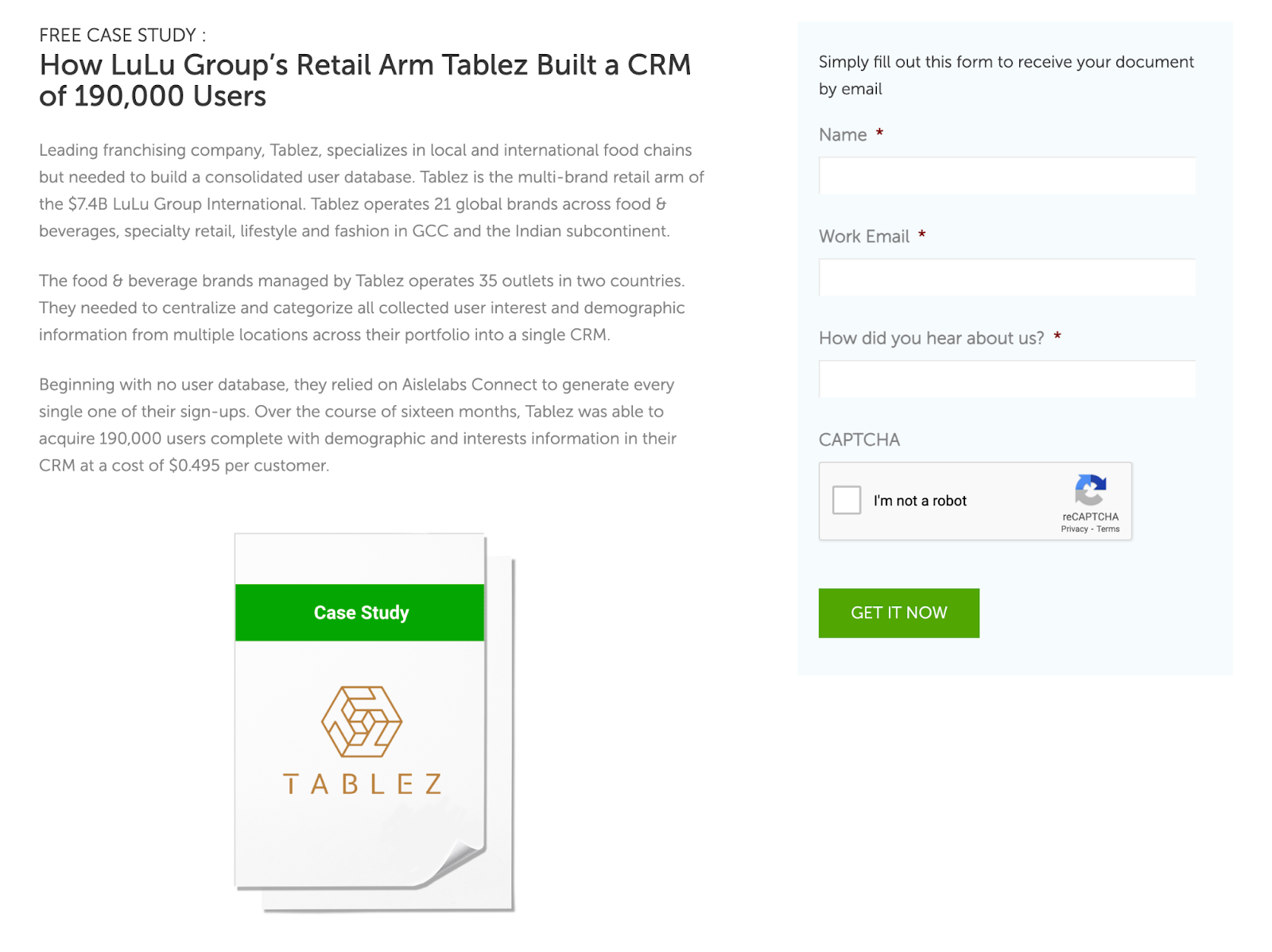Viewport: 1272px width, 952px height.
Task: Select the Work Email required asterisk
Action: tap(921, 235)
